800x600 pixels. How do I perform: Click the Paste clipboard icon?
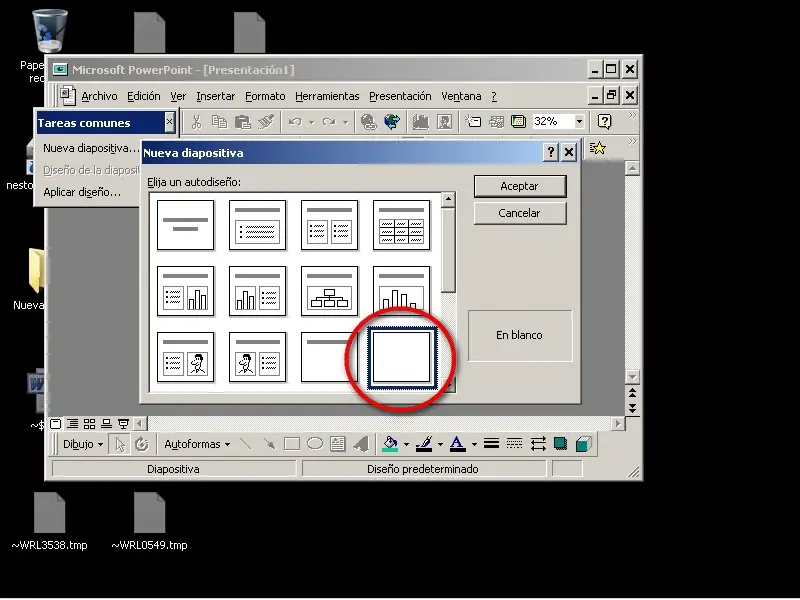(243, 121)
